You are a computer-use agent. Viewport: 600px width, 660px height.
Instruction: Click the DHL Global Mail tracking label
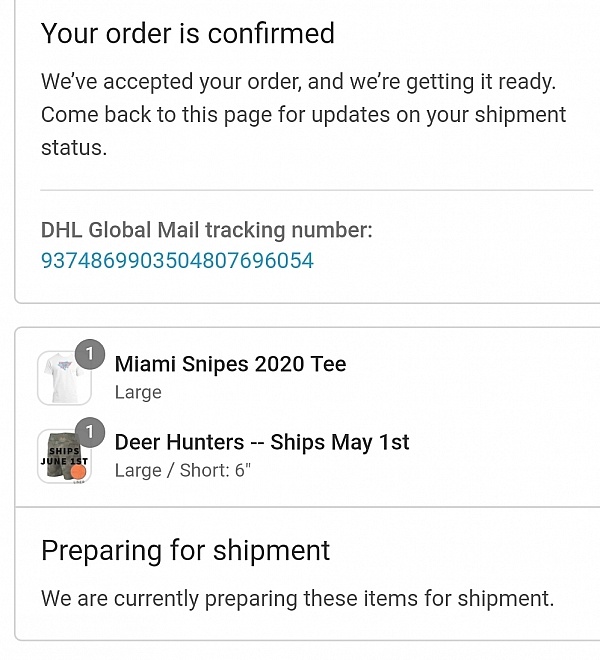[206, 230]
